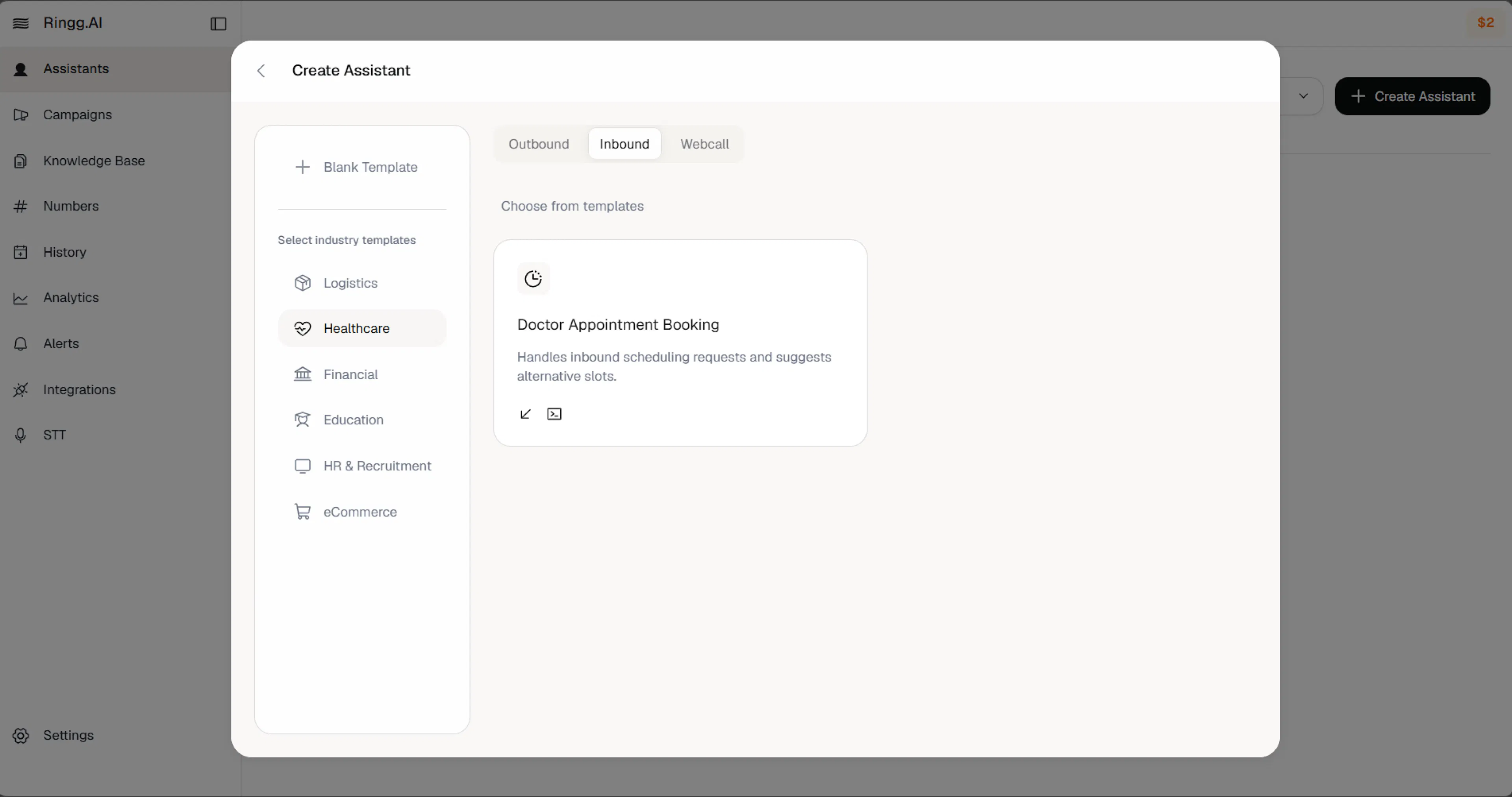Select the Logistics industry templates

tap(362, 283)
